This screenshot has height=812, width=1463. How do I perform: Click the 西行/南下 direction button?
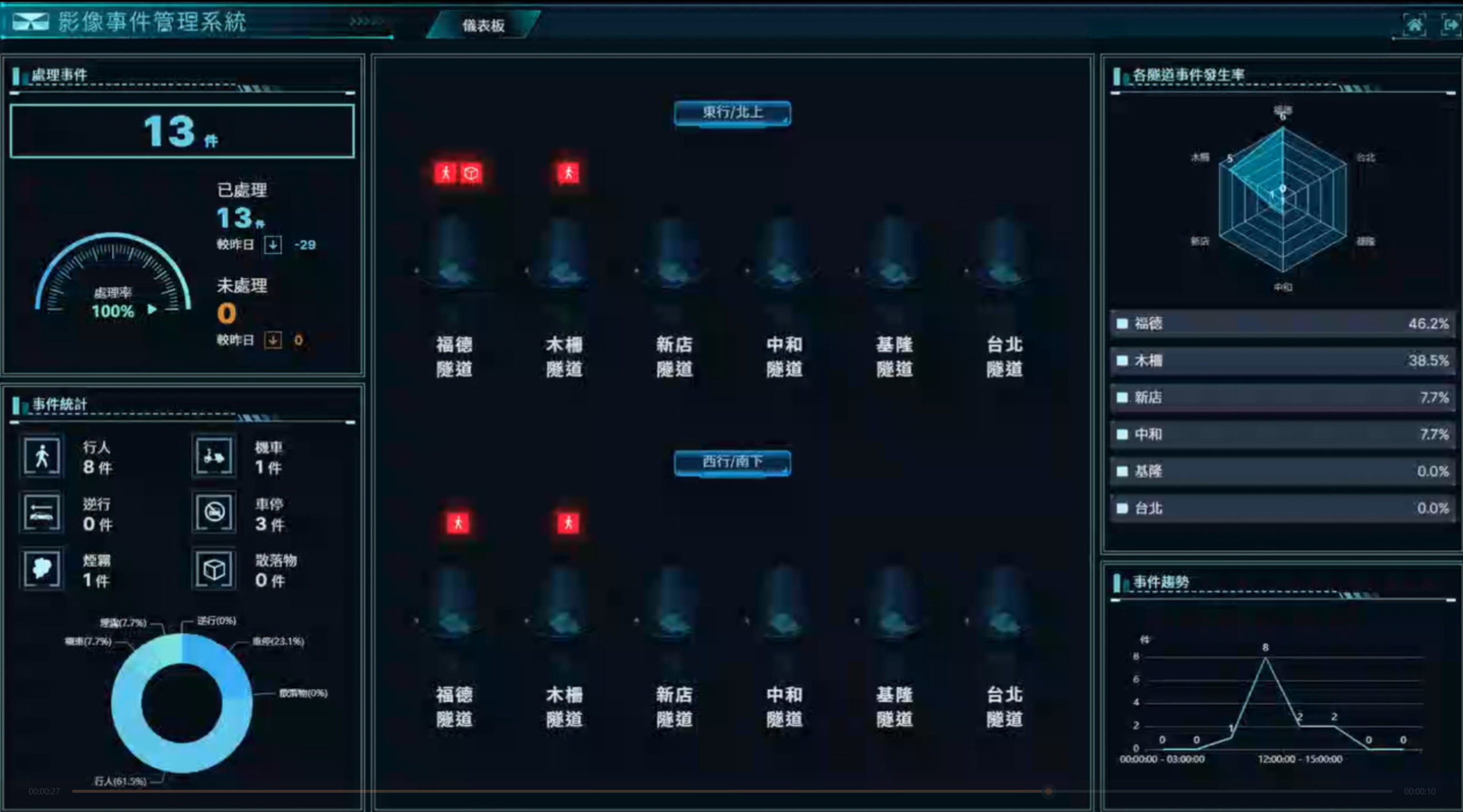tap(732, 462)
